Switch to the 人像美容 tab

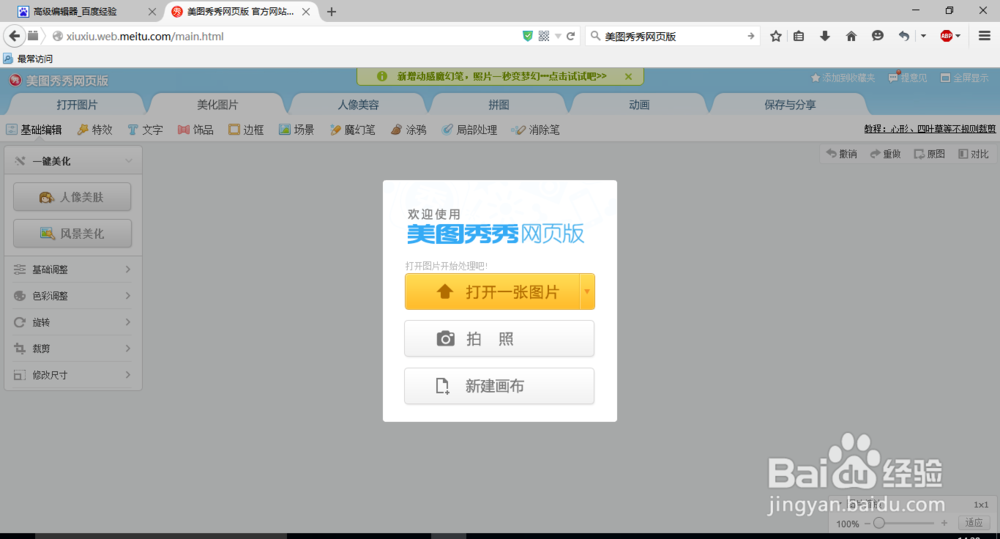[x=358, y=104]
